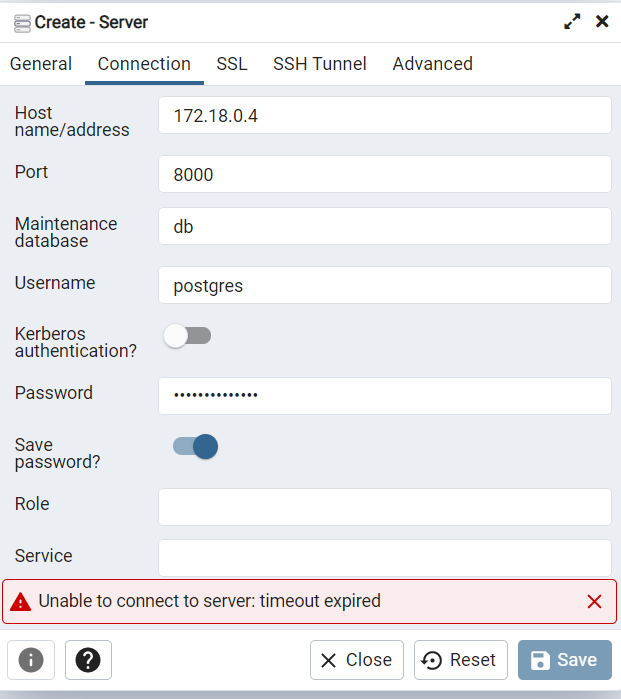This screenshot has height=699, width=621.
Task: Maximize the Create Server dialog
Action: pos(572,22)
